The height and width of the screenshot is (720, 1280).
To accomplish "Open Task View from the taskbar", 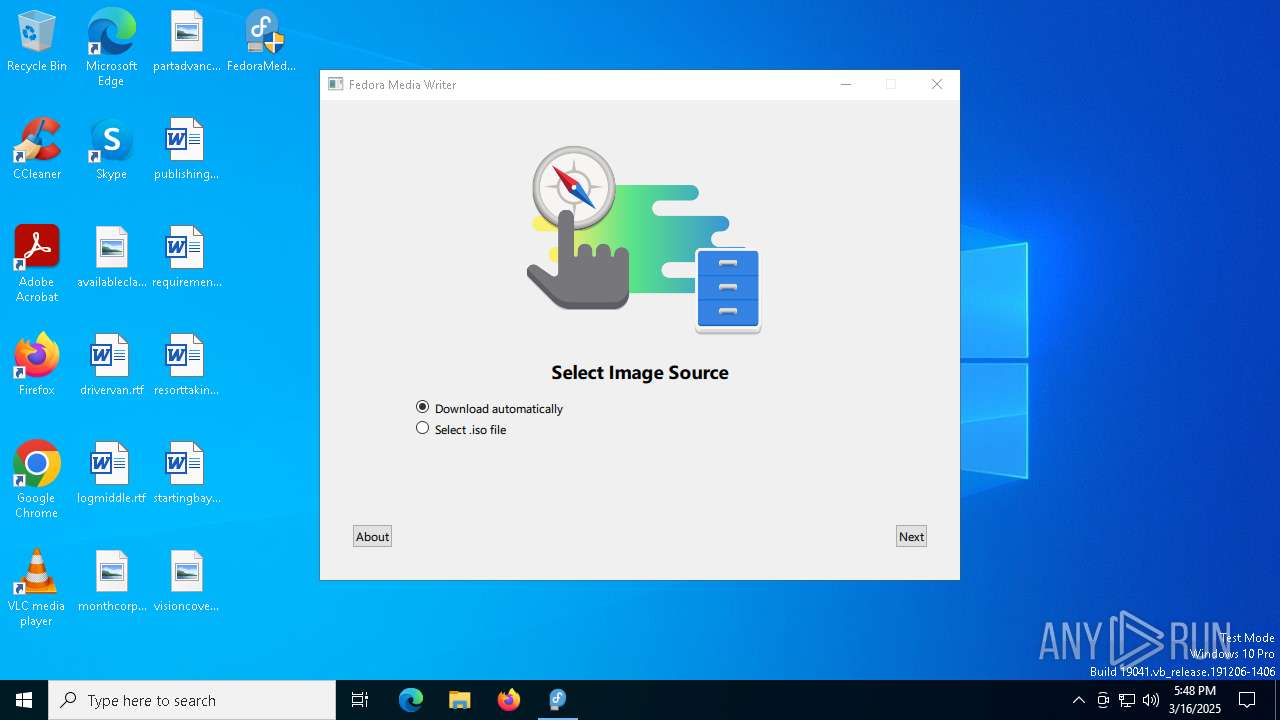I will (360, 700).
